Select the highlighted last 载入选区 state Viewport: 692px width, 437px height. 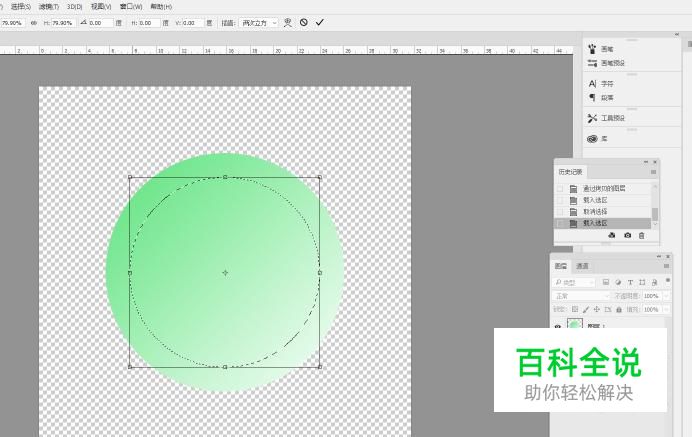click(x=603, y=223)
